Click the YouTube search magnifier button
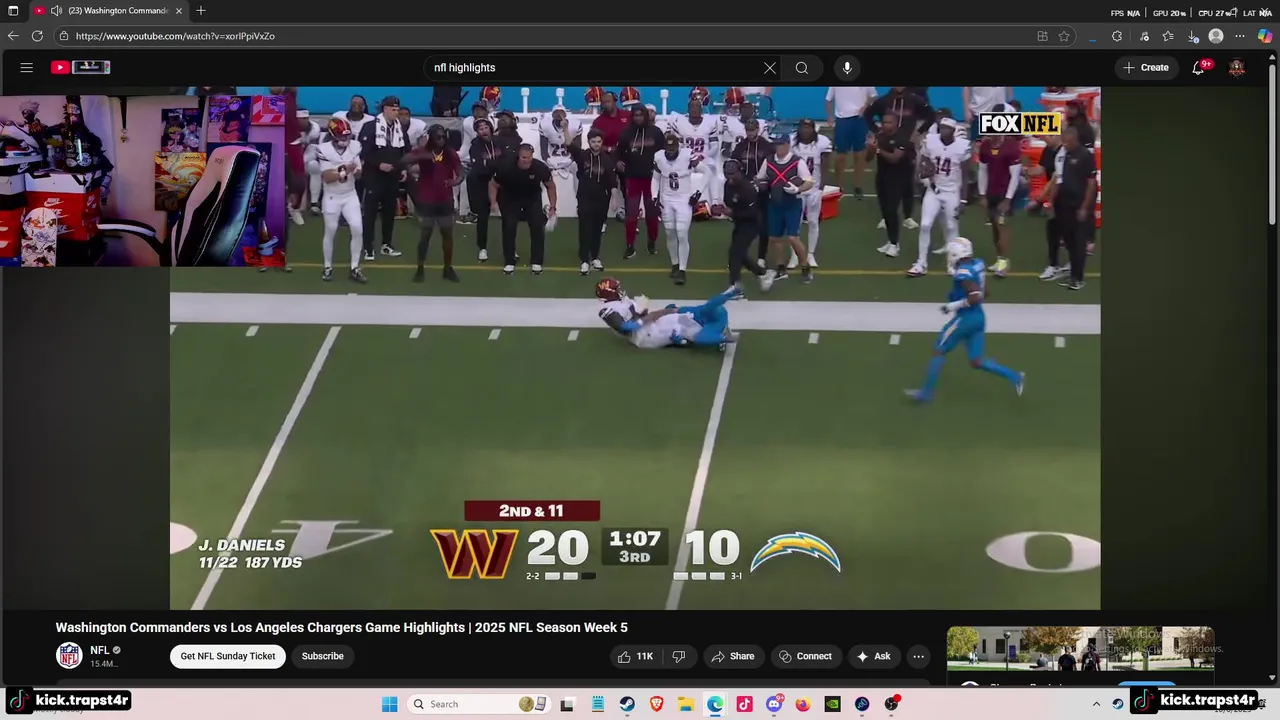 pyautogui.click(x=802, y=68)
